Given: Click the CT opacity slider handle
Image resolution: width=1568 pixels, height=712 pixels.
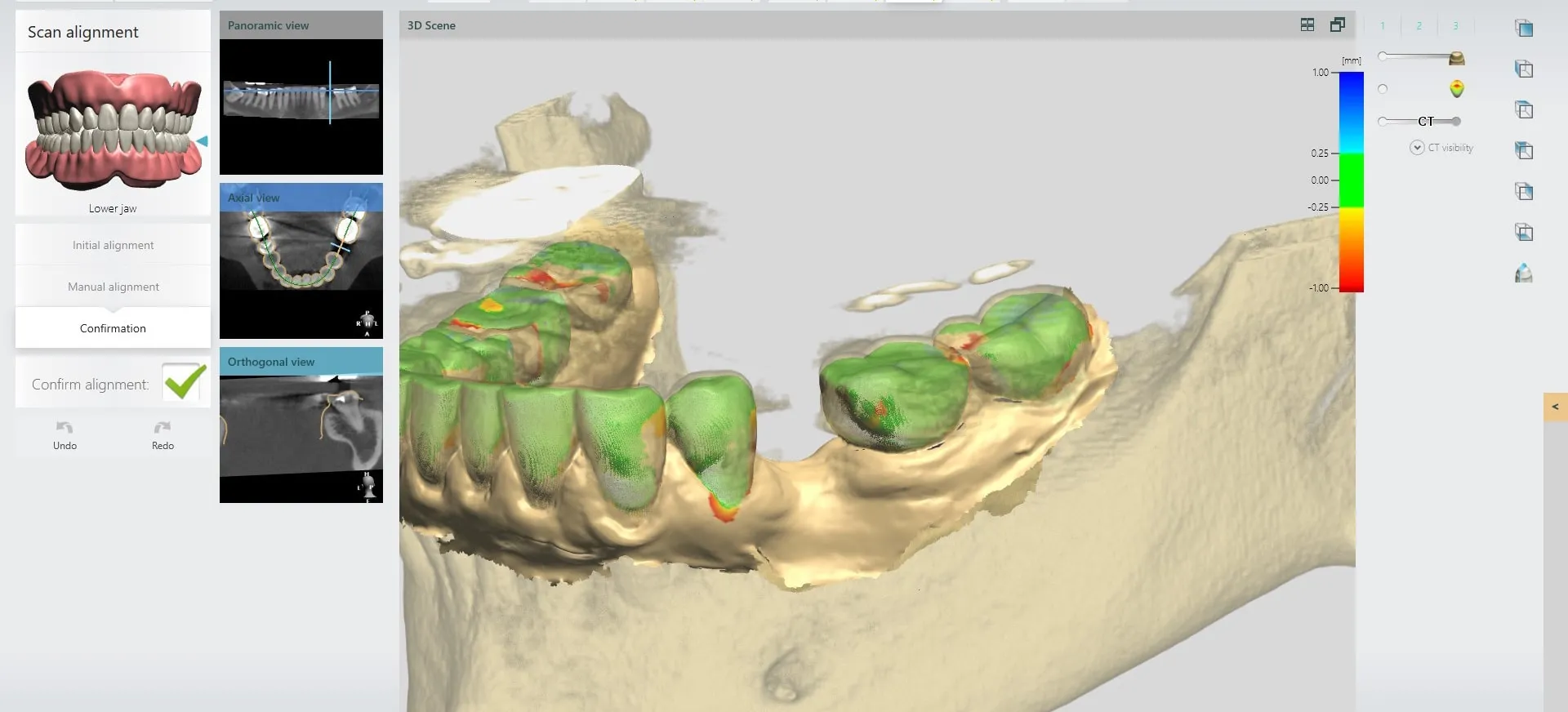Looking at the screenshot, I should click(x=1456, y=122).
